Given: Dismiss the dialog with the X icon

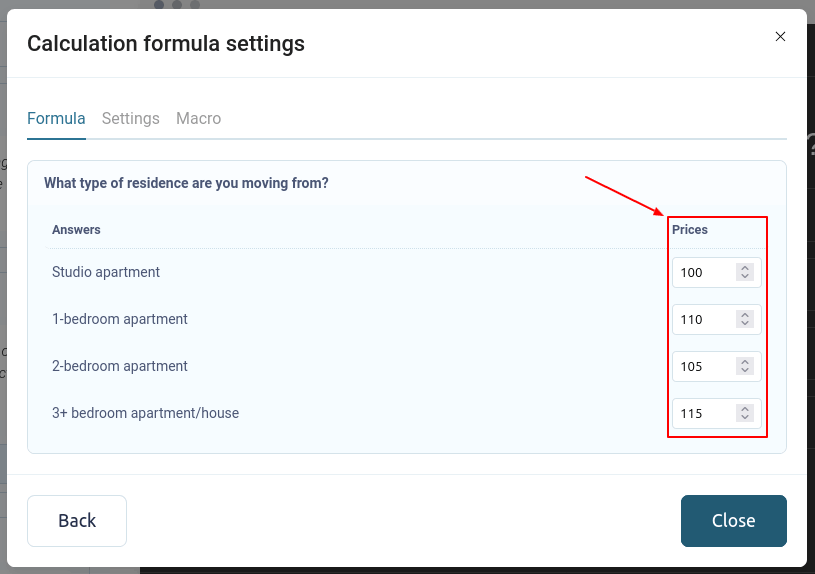Looking at the screenshot, I should (x=781, y=37).
